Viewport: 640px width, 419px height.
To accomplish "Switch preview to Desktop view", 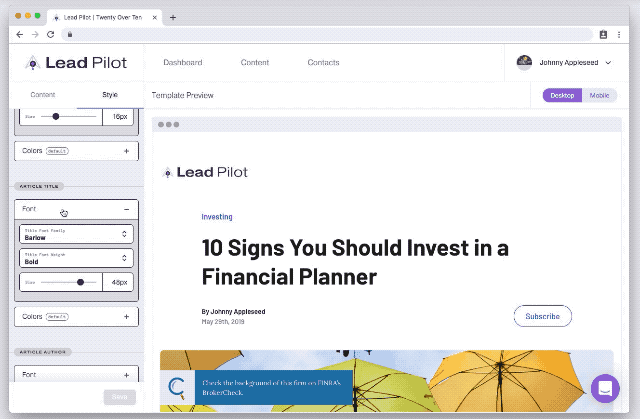I will (x=562, y=95).
